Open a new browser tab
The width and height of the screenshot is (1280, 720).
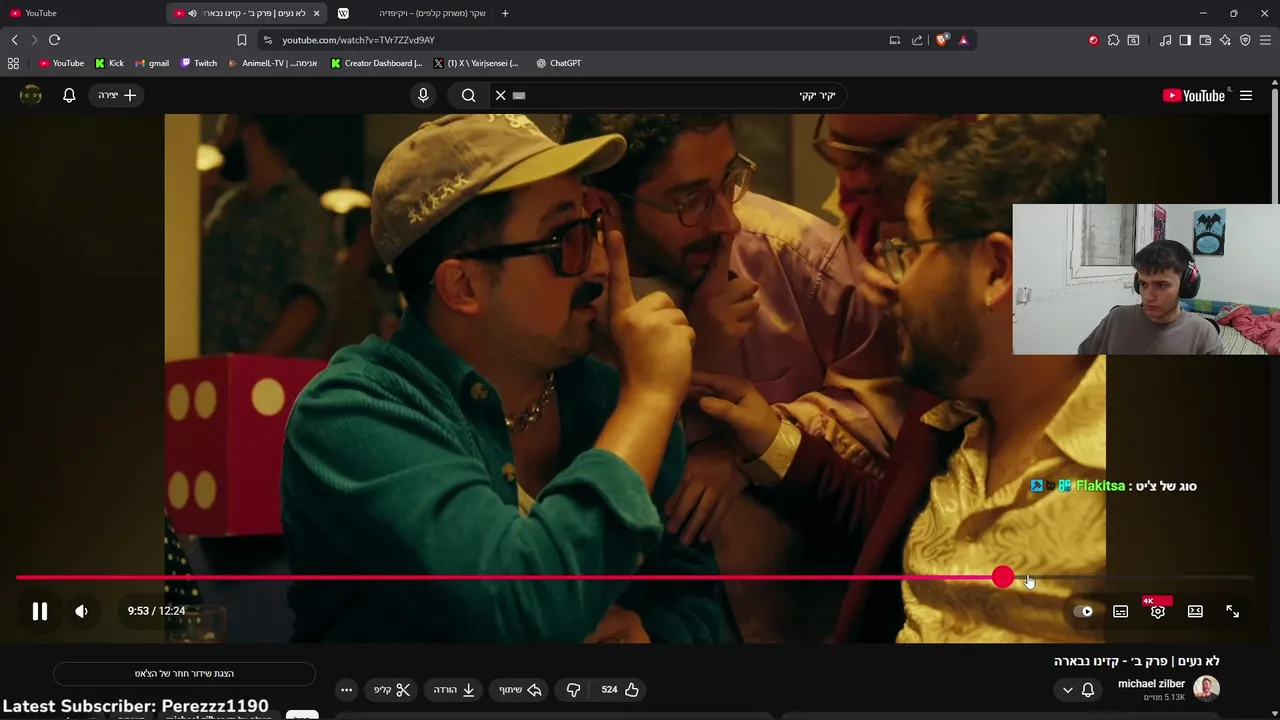pyautogui.click(x=505, y=13)
